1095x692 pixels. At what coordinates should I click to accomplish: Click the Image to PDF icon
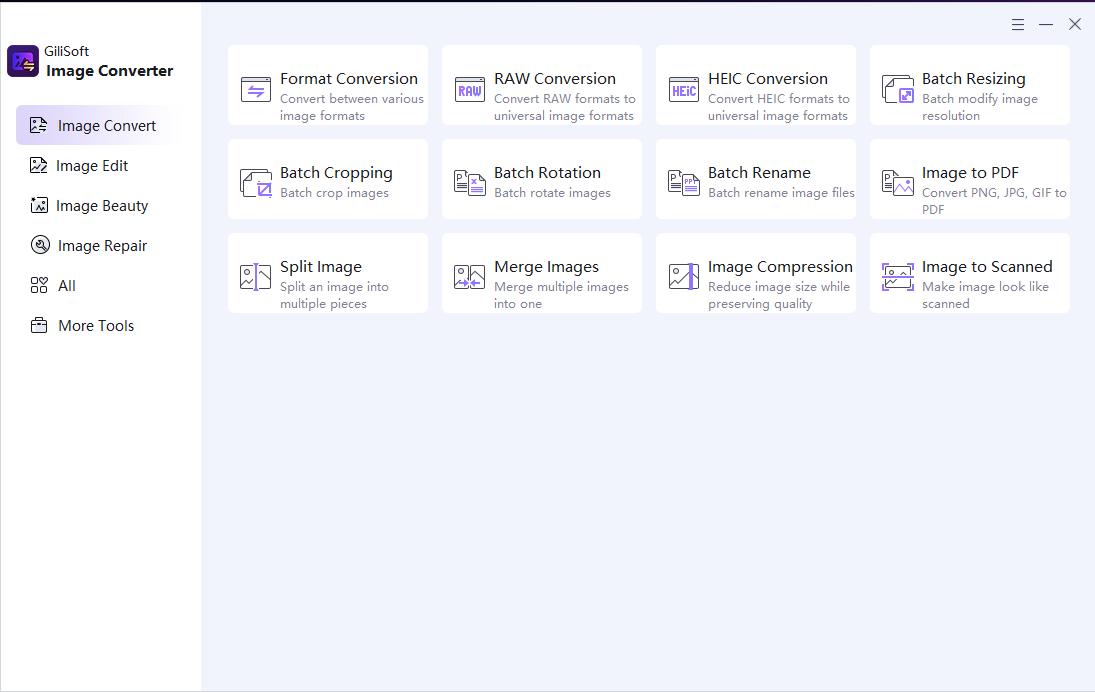click(897, 183)
